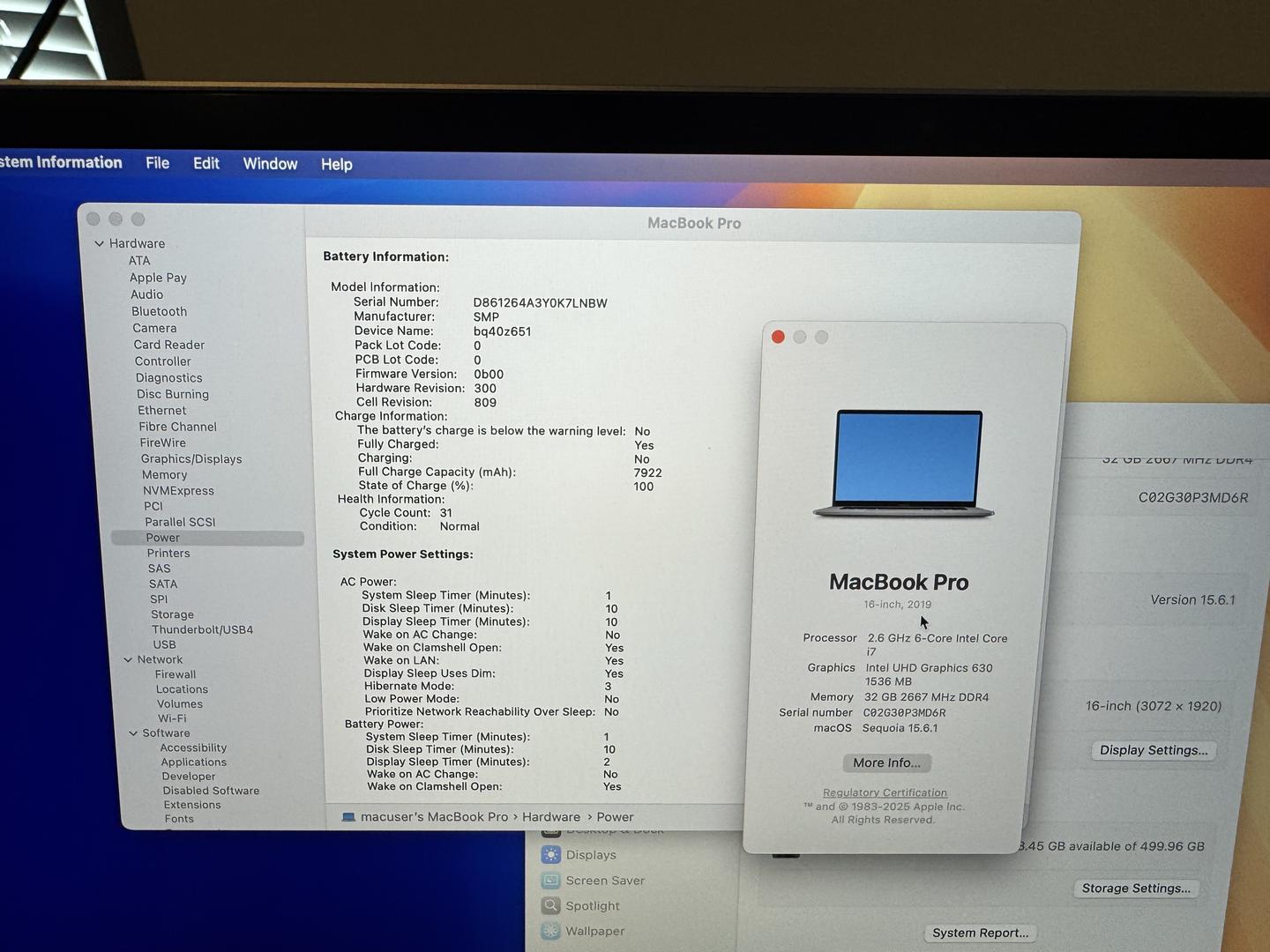Select FireWire in the sidebar
The width and height of the screenshot is (1270, 952).
click(162, 443)
